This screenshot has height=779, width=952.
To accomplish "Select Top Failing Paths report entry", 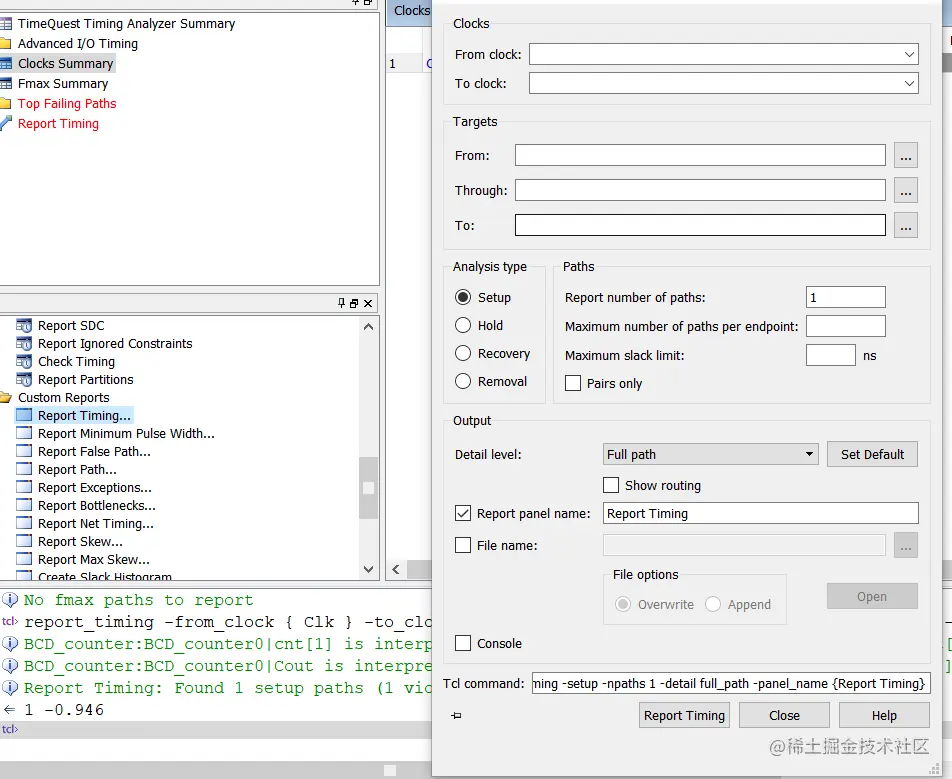I will [x=67, y=104].
